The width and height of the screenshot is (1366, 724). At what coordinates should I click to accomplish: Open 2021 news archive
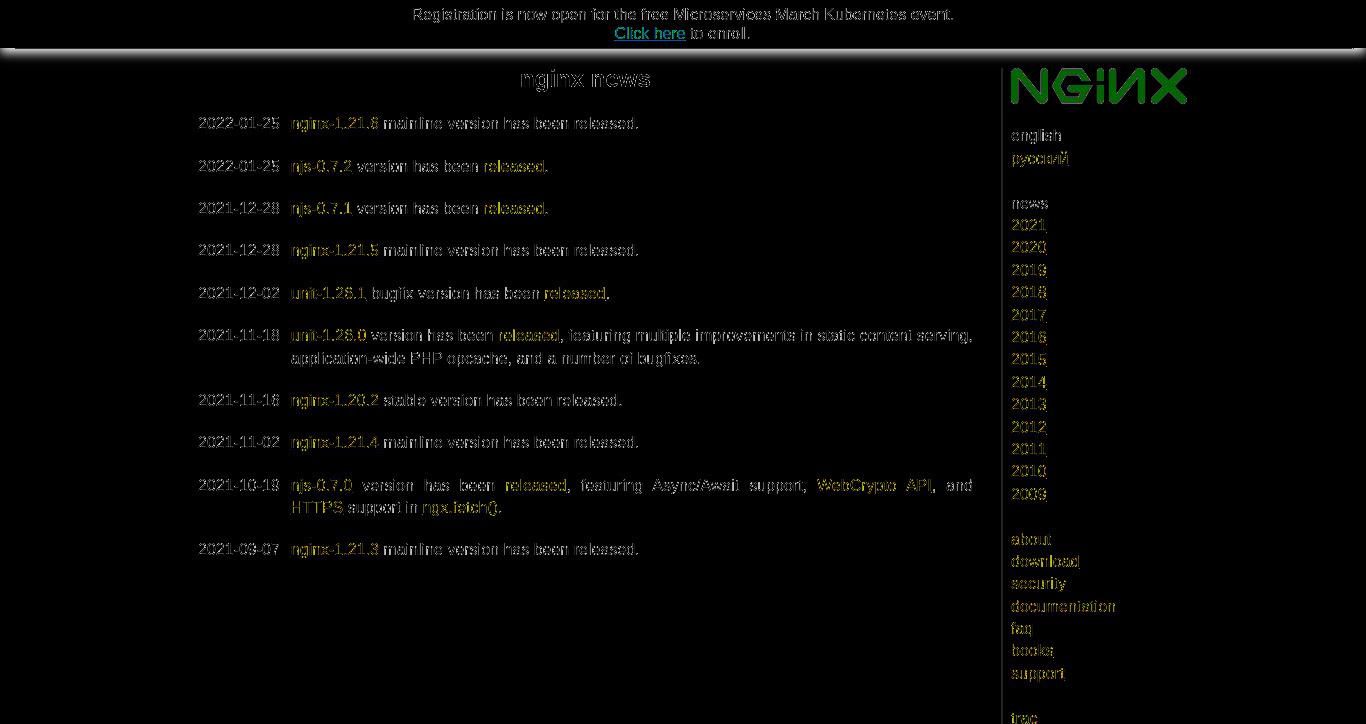[1028, 225]
